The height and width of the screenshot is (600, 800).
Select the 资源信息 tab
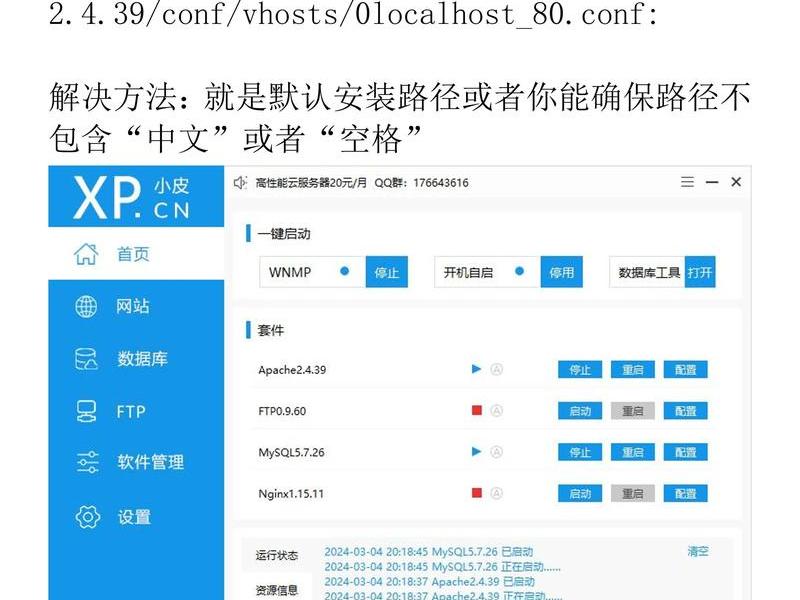[277, 590]
